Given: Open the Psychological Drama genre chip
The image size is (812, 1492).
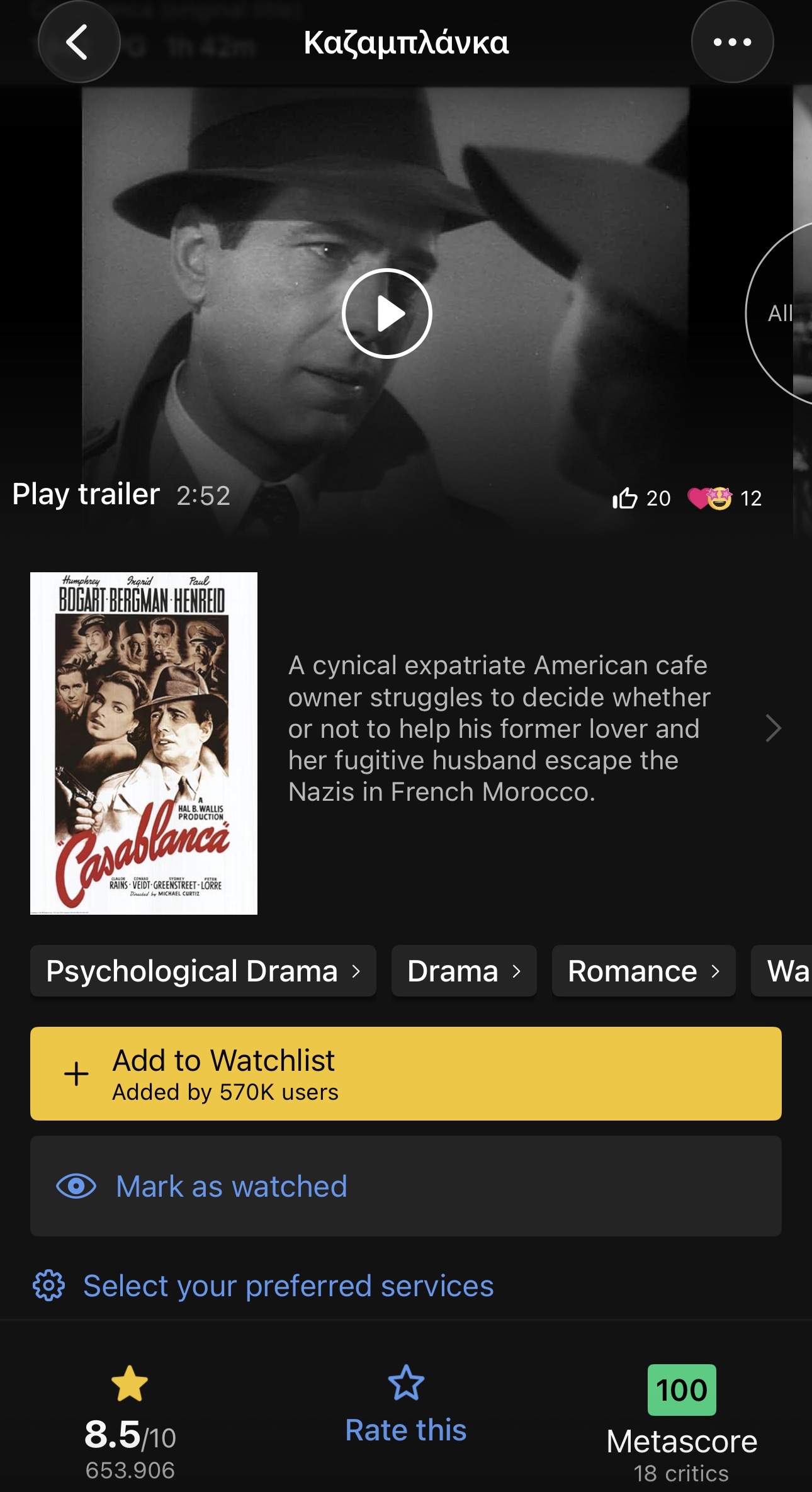Looking at the screenshot, I should click(x=203, y=971).
